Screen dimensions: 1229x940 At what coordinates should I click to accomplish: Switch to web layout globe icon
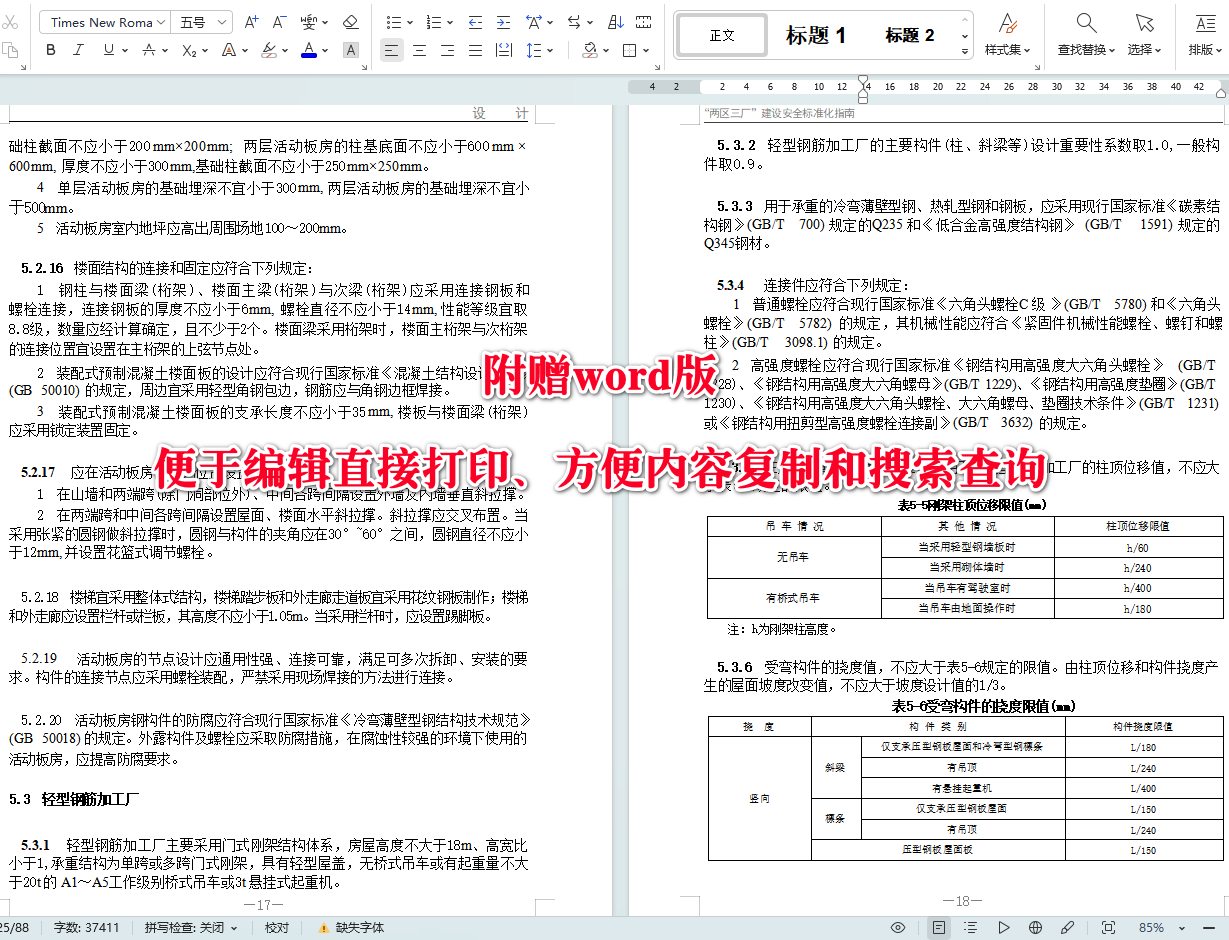click(x=1036, y=928)
